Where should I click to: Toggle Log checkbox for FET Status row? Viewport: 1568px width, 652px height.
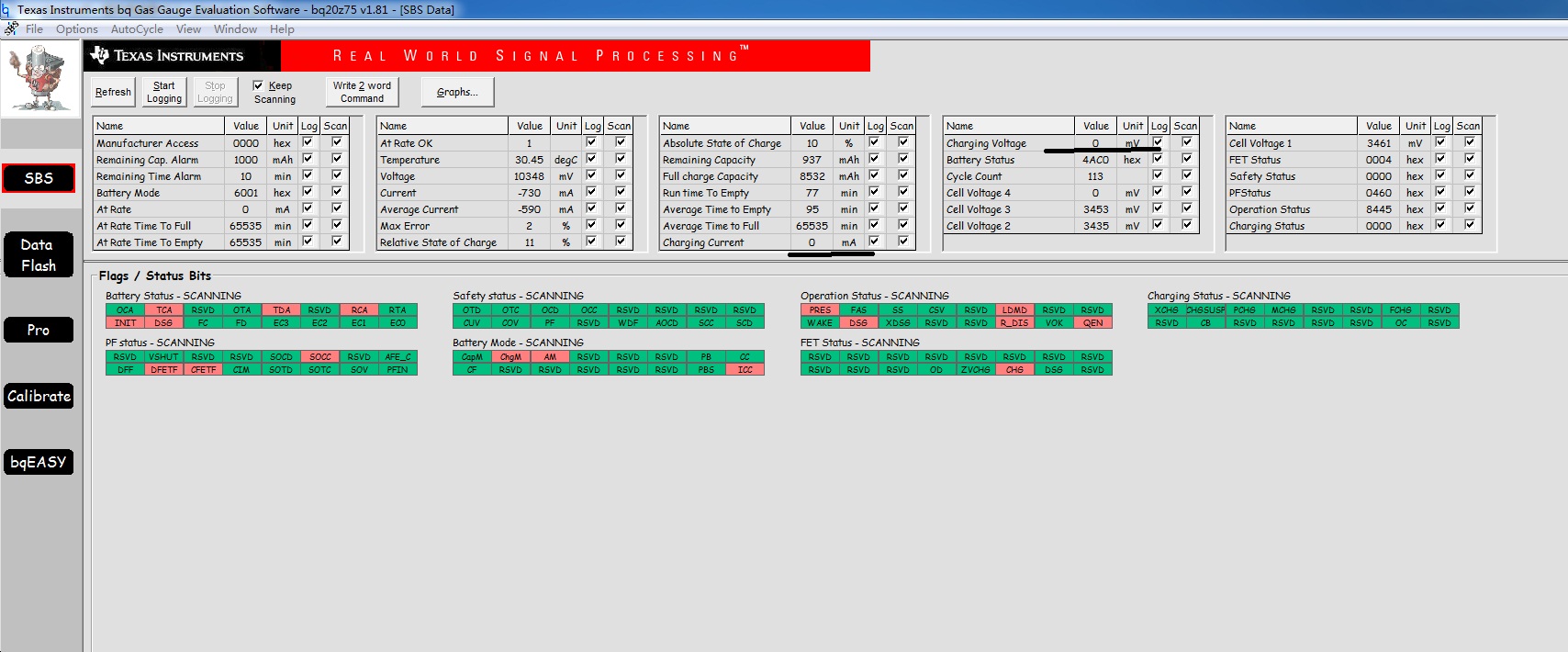pos(1440,159)
